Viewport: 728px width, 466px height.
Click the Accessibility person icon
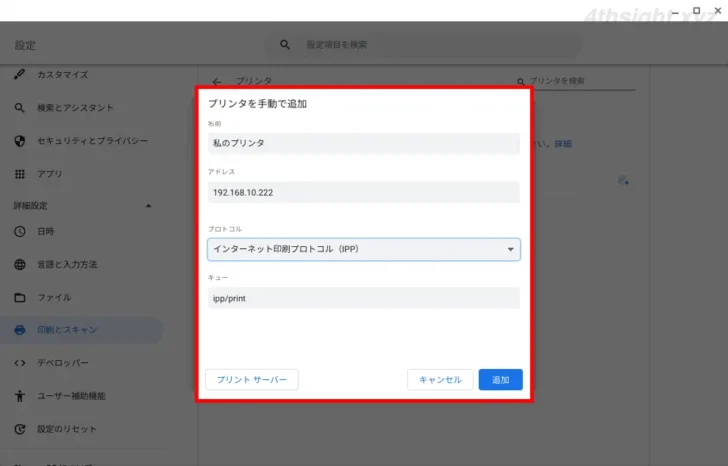[x=20, y=396]
